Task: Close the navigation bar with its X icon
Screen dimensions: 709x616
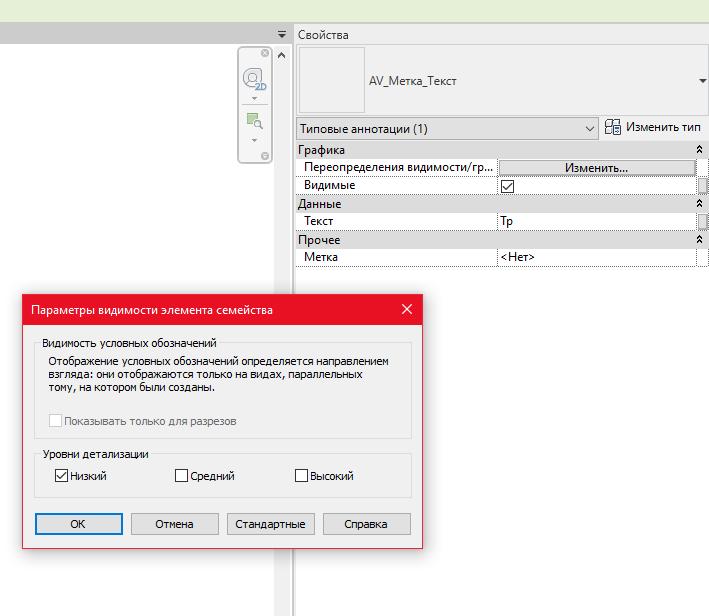Action: tap(265, 53)
